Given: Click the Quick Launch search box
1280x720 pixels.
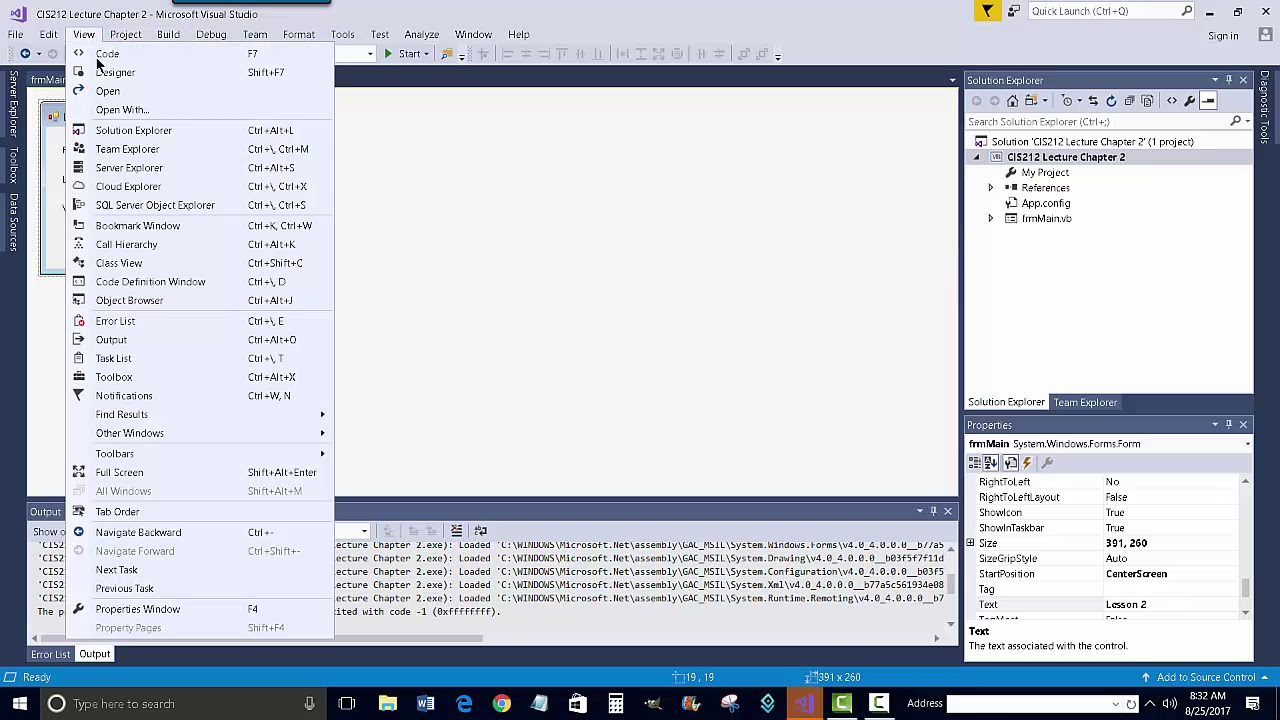Looking at the screenshot, I should 1110,11.
